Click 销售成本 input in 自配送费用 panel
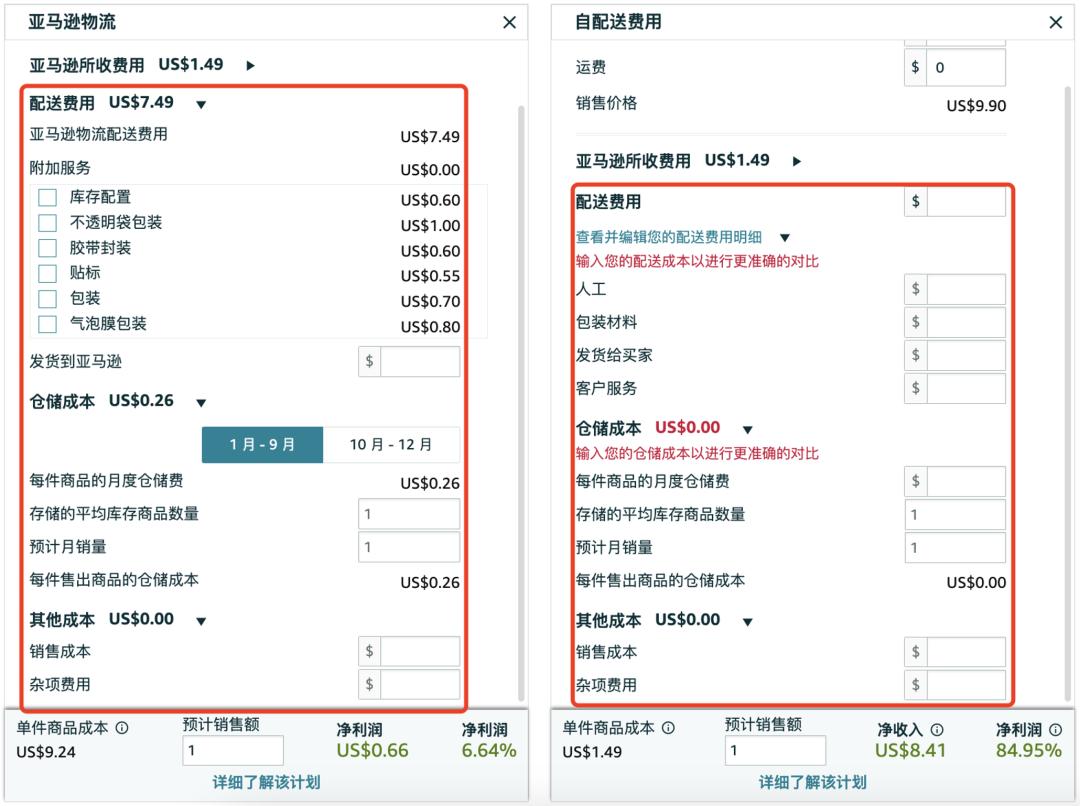Viewport: 1080px width, 806px height. [x=966, y=652]
